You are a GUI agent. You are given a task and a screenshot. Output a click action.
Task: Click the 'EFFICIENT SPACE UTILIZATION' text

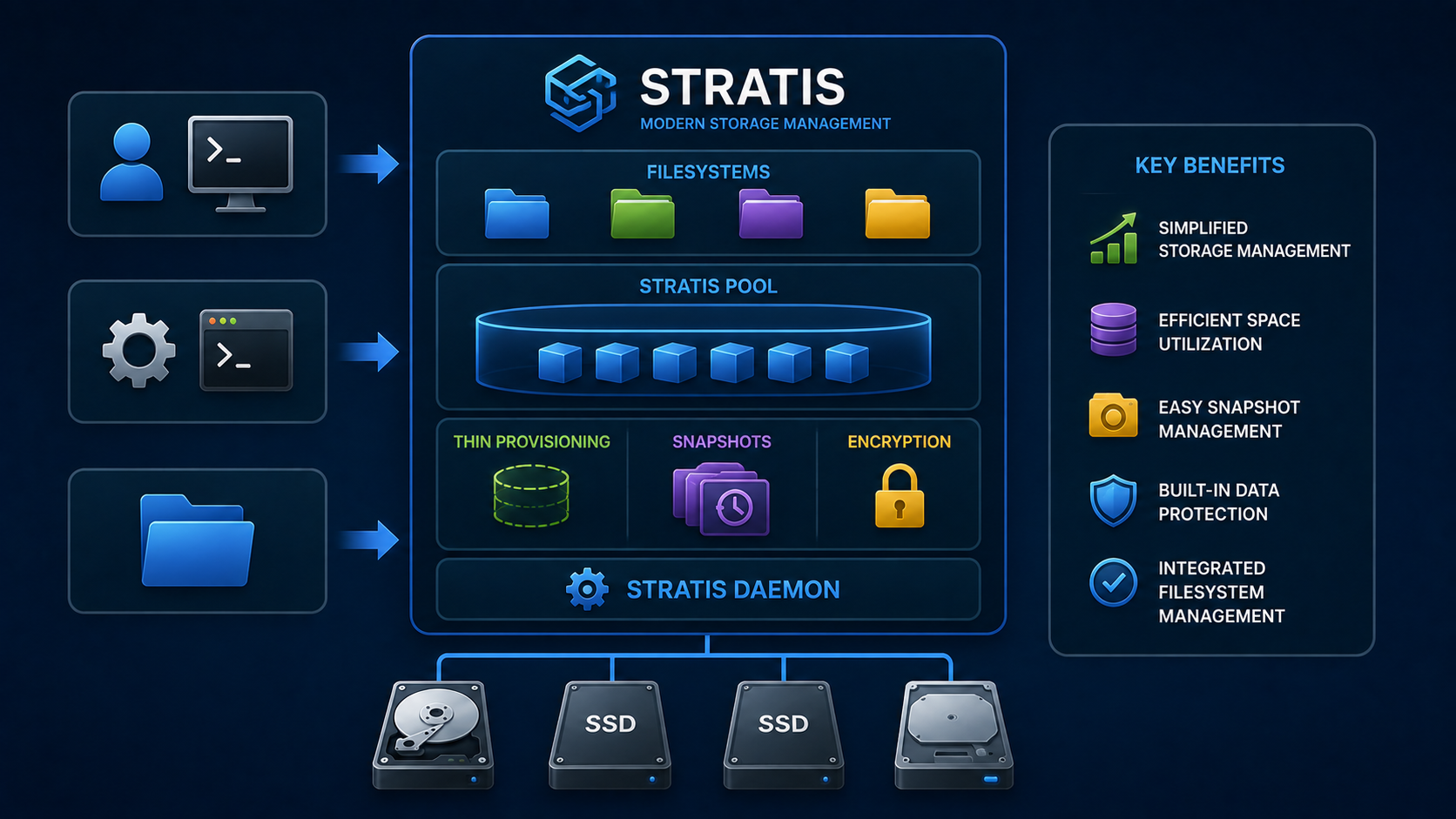pos(1229,332)
